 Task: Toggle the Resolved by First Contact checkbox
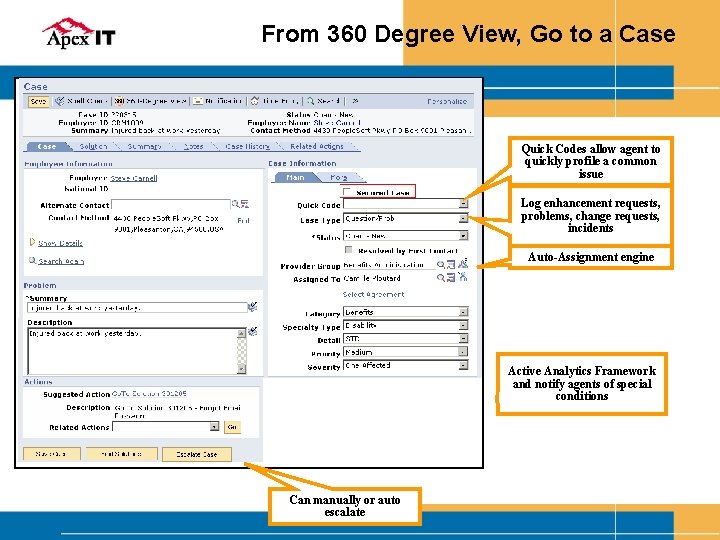[x=349, y=250]
